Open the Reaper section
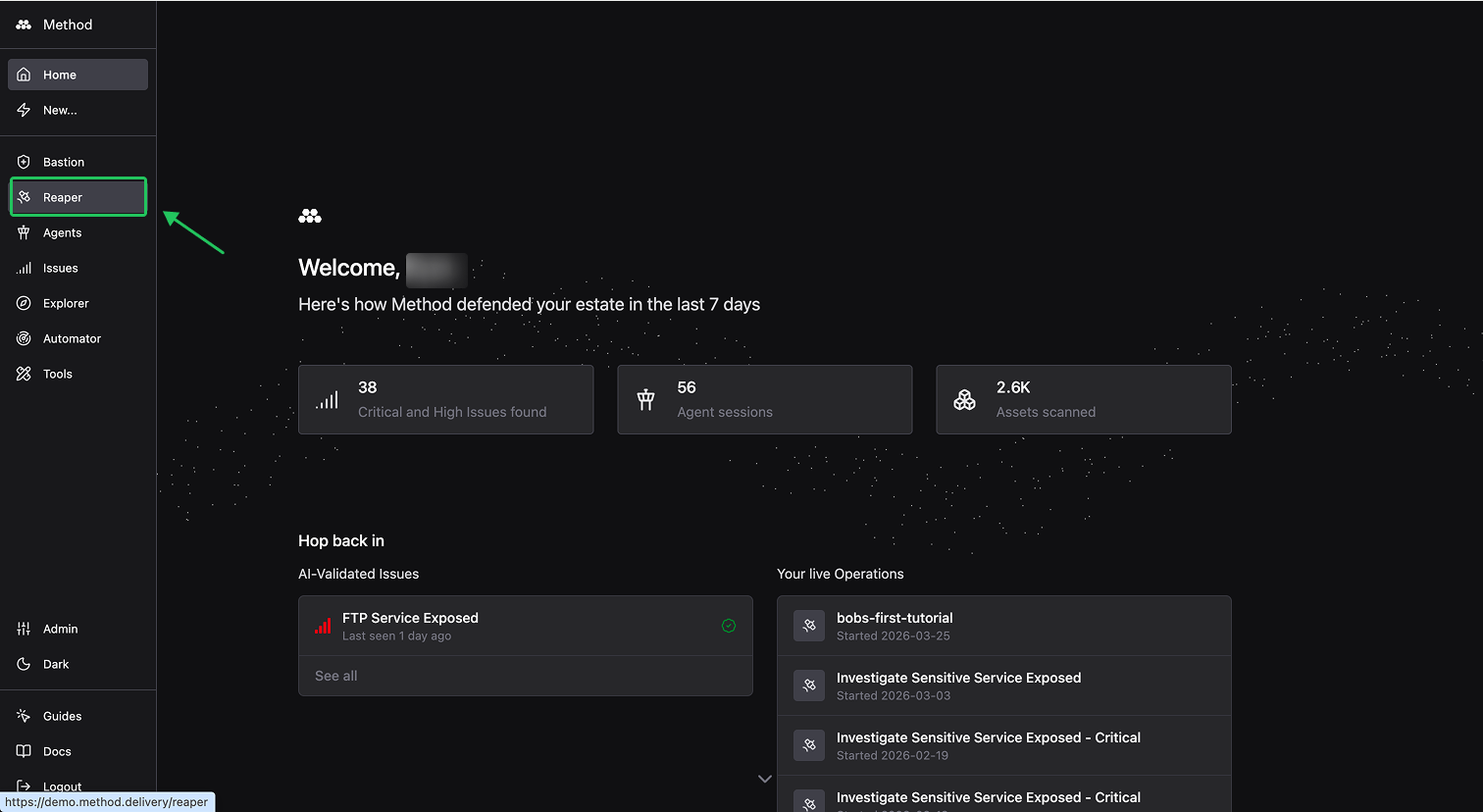This screenshot has width=1483, height=812. [63, 197]
